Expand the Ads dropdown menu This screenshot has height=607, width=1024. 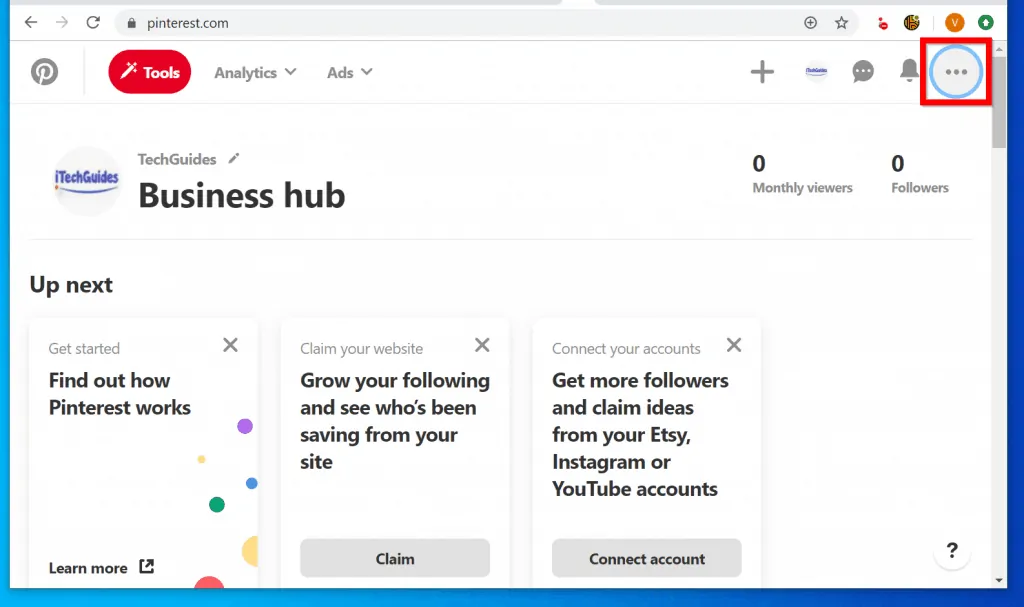[x=349, y=72]
